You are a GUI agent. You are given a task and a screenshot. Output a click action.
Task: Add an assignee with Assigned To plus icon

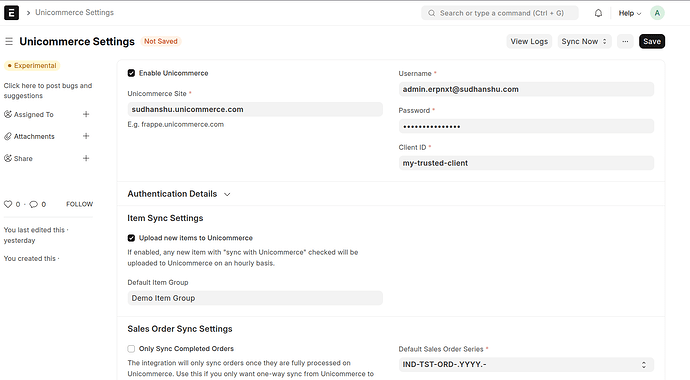[86, 114]
